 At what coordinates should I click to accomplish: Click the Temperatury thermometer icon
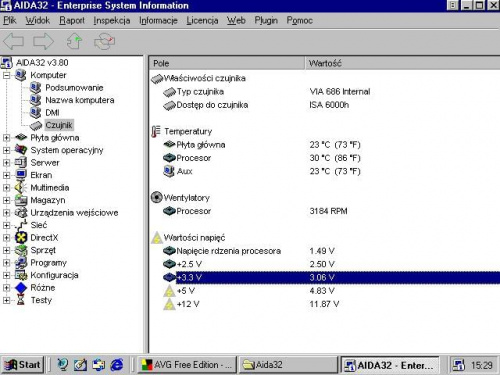click(x=155, y=131)
